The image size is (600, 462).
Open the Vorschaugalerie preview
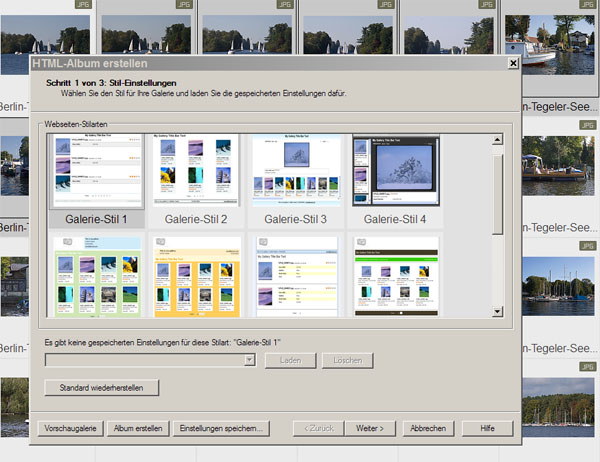71,428
